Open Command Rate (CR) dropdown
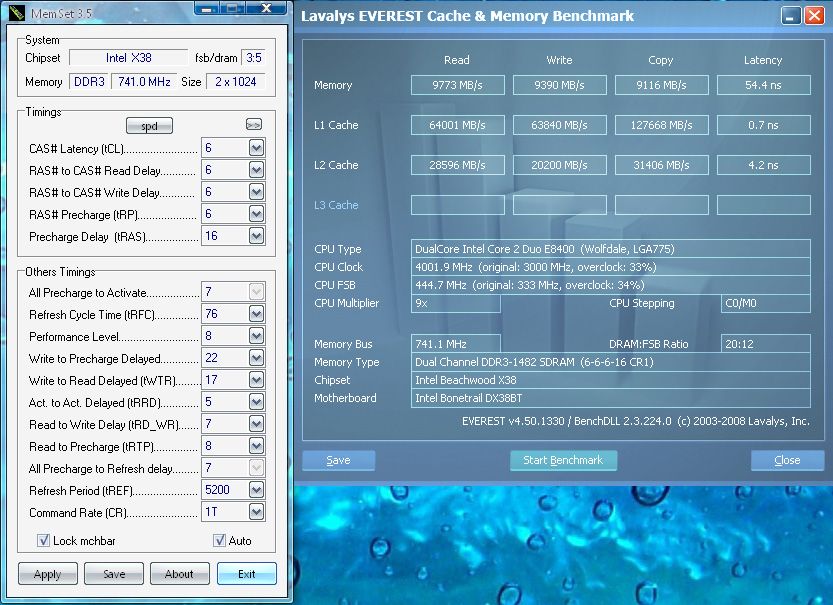 pos(257,512)
